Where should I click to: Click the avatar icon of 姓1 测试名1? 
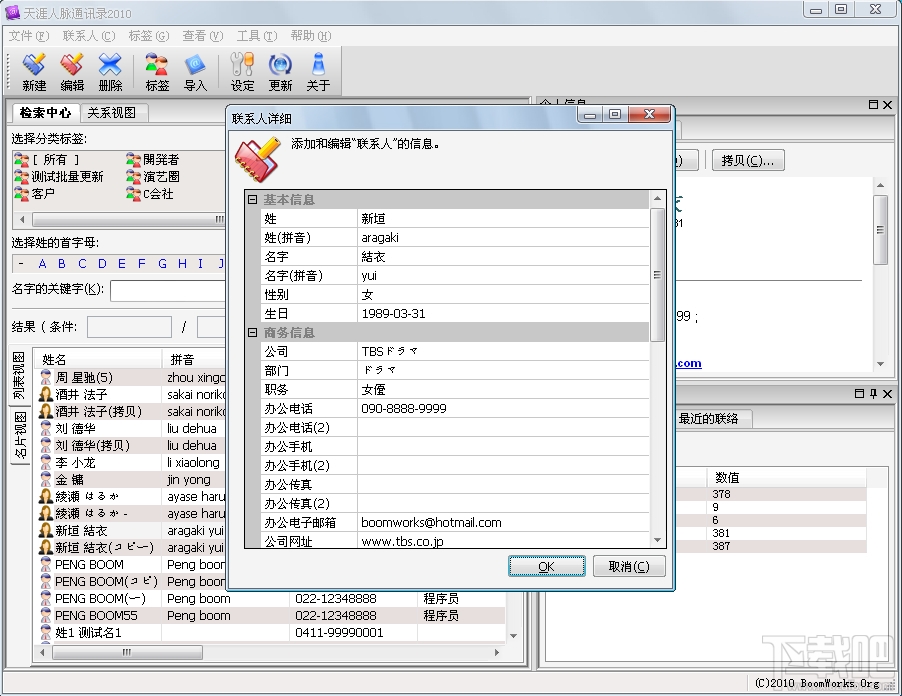46,633
